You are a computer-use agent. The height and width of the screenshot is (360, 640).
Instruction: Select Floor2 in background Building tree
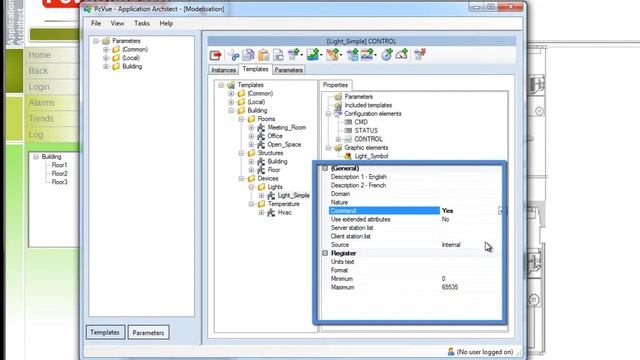pyautogui.click(x=60, y=173)
